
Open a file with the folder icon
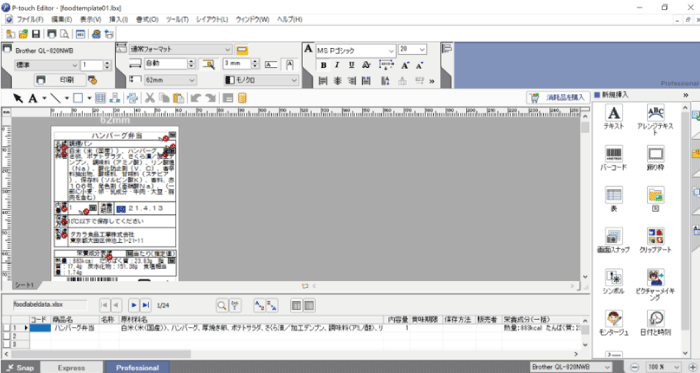click(x=24, y=34)
